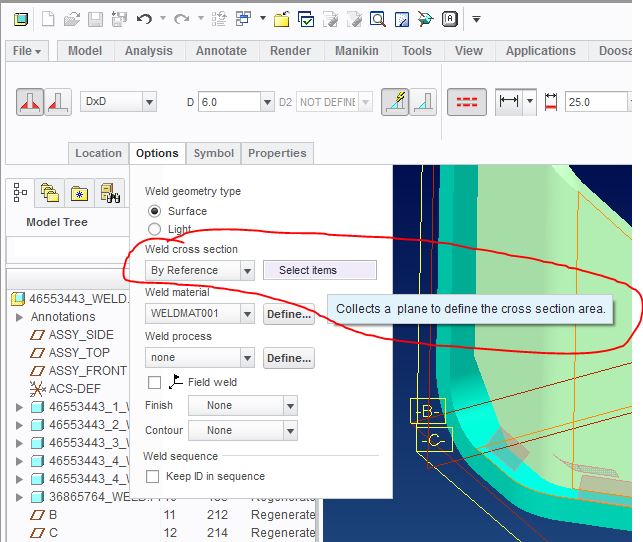
Task: Click the application cube icon at top left
Action: tap(21, 19)
